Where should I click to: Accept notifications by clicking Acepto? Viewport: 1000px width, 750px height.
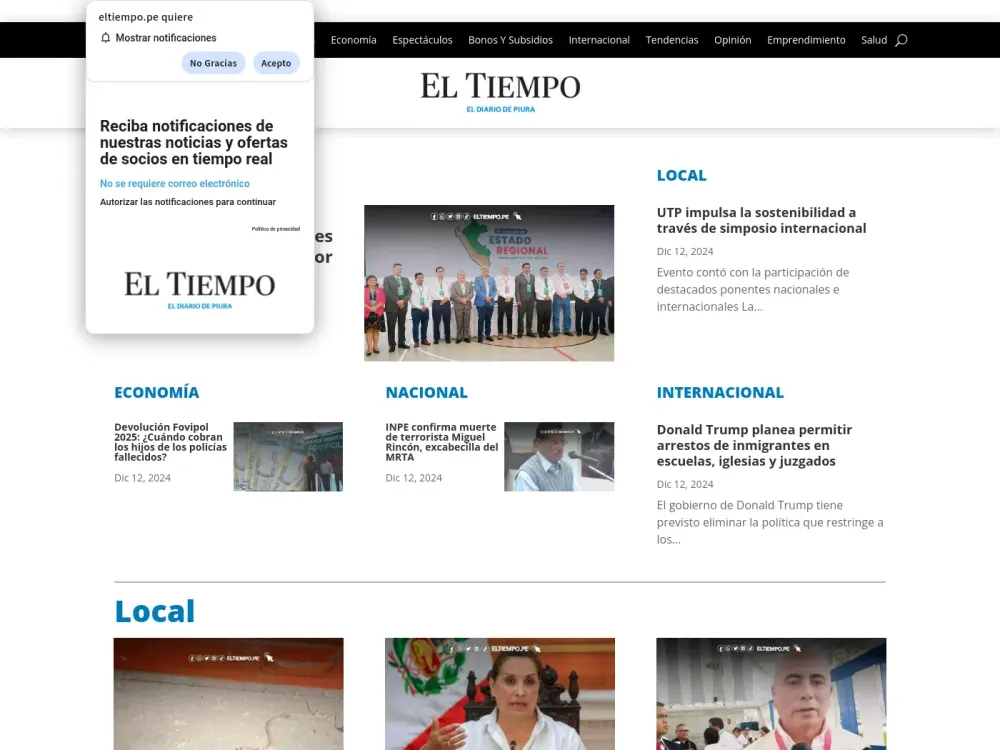(276, 62)
